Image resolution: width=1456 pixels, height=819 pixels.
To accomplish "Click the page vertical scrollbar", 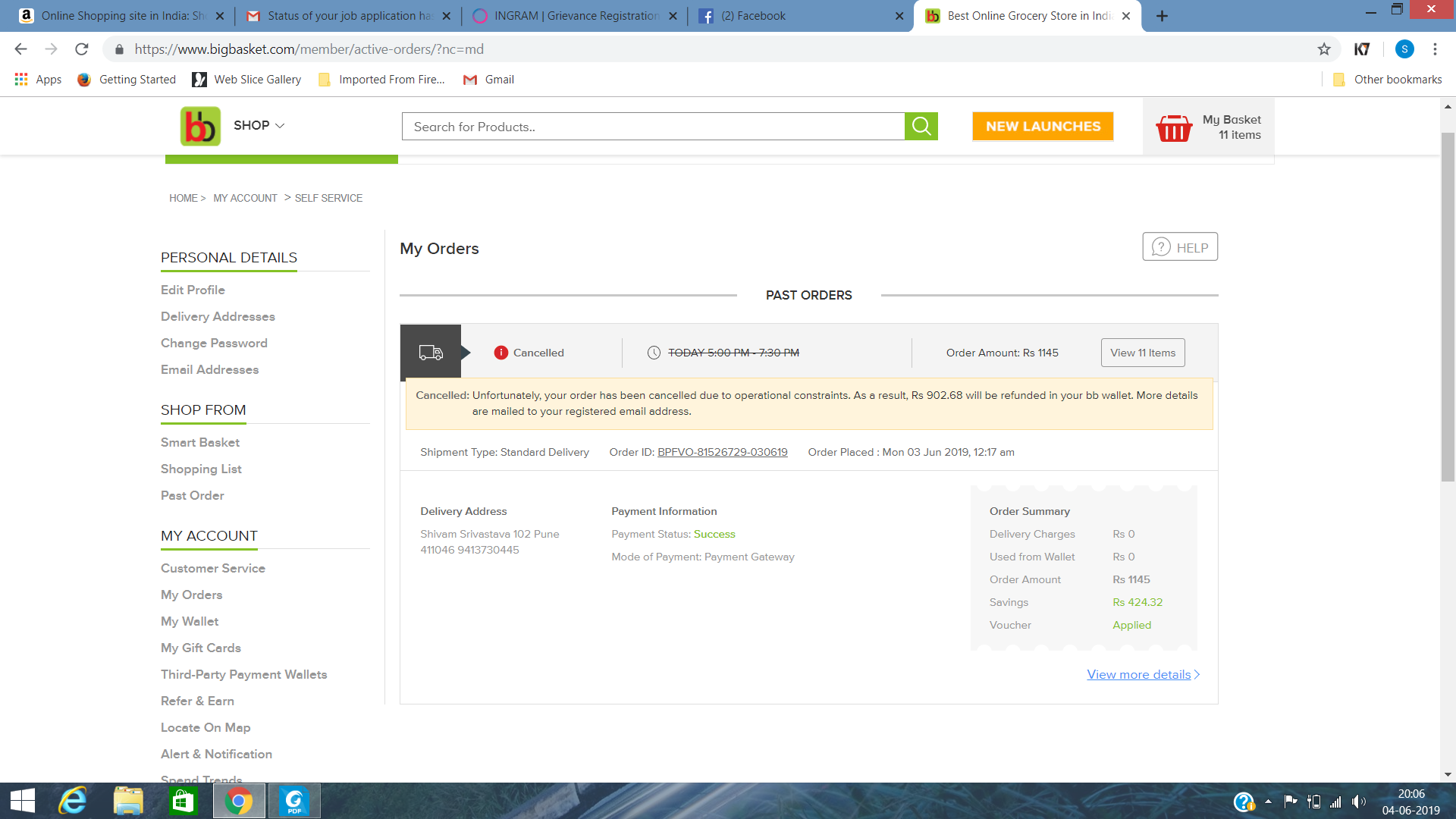I will (1448, 303).
